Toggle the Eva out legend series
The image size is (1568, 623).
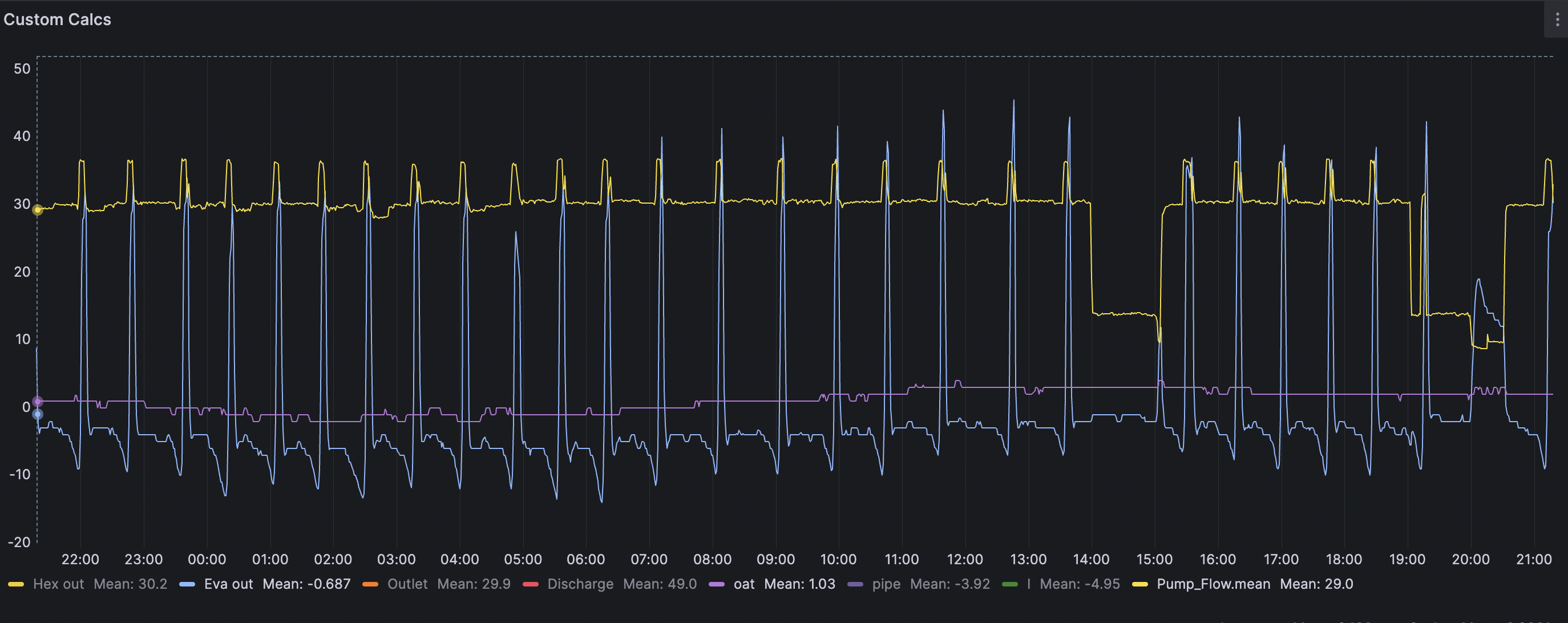[228, 584]
